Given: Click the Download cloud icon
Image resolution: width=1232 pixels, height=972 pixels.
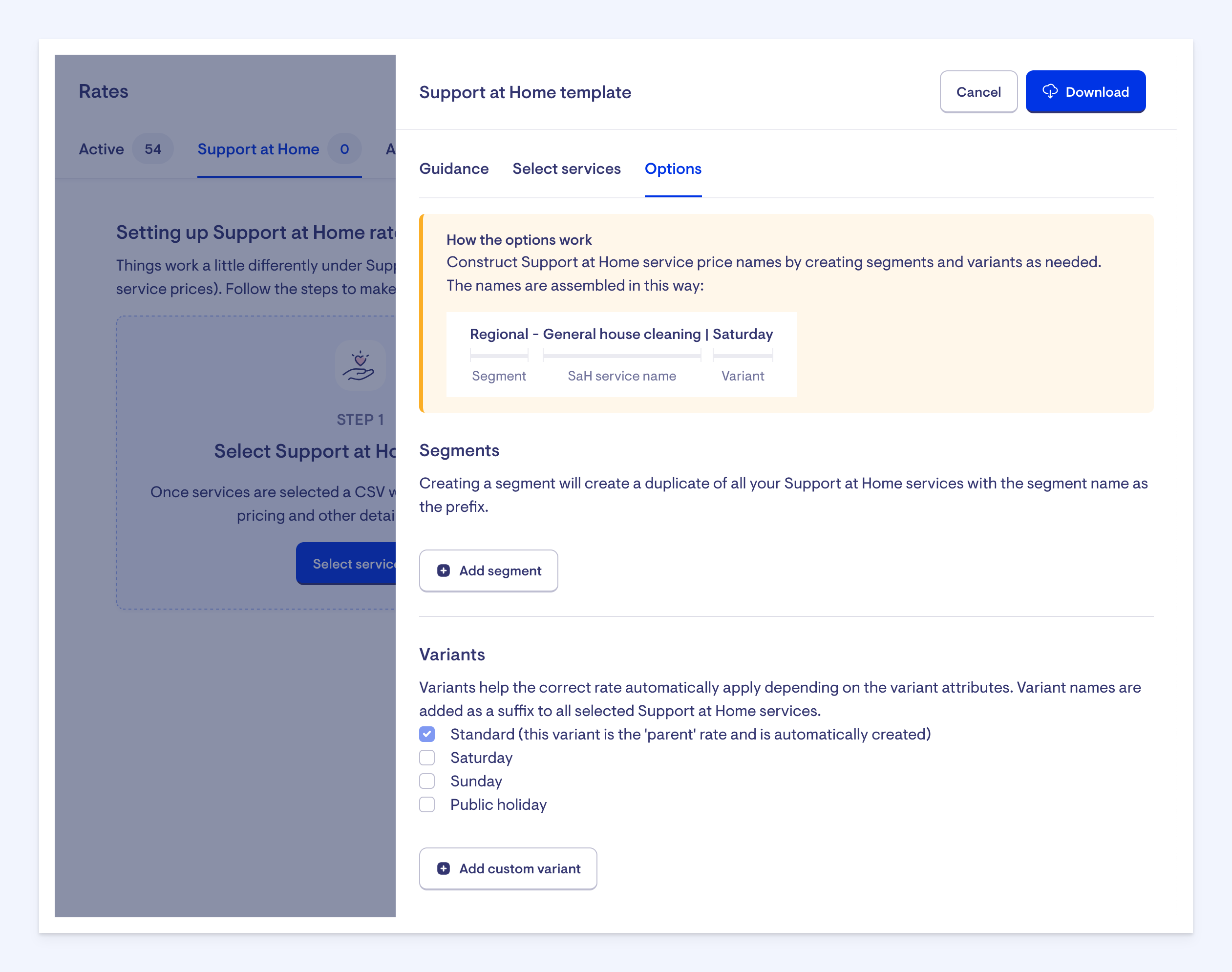Looking at the screenshot, I should pyautogui.click(x=1050, y=92).
